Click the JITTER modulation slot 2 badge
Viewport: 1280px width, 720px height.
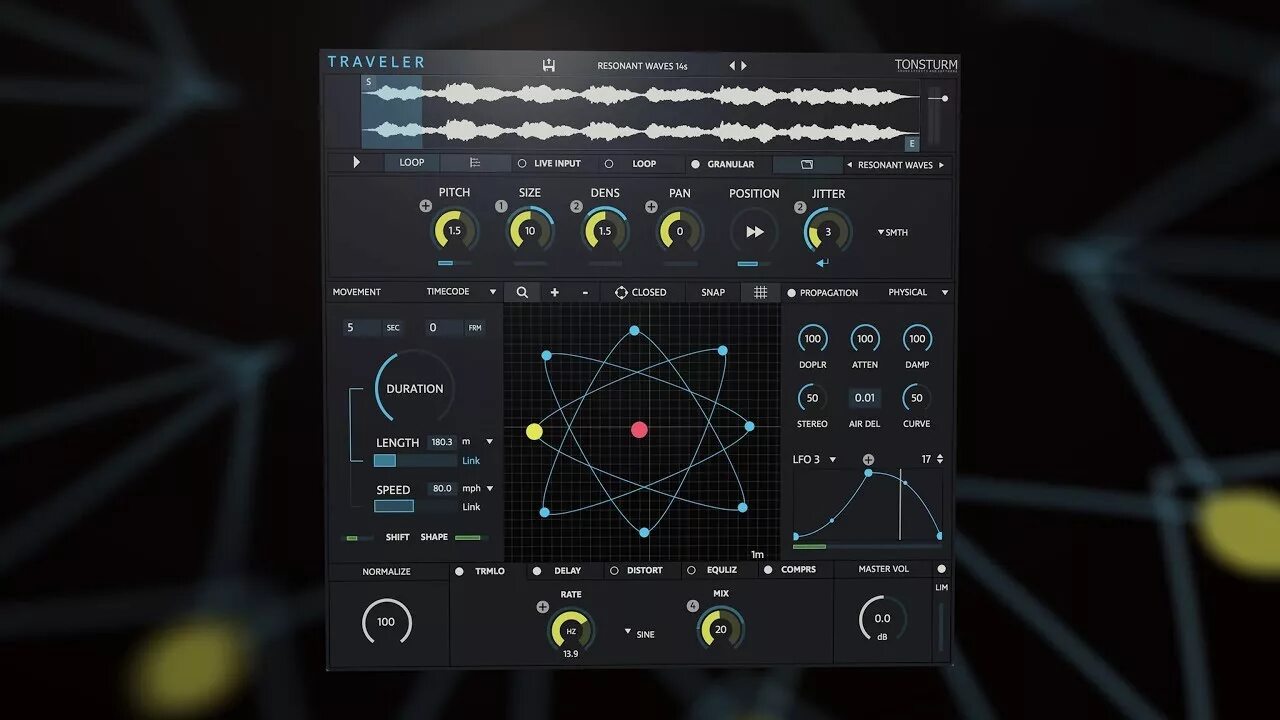click(800, 207)
